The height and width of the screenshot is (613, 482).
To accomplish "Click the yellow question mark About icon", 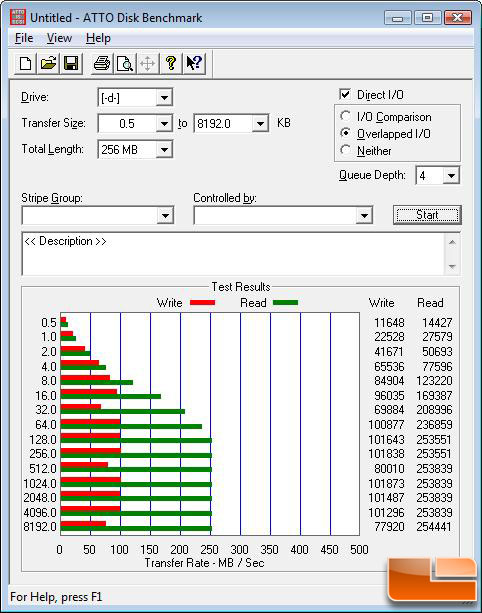I will (171, 63).
